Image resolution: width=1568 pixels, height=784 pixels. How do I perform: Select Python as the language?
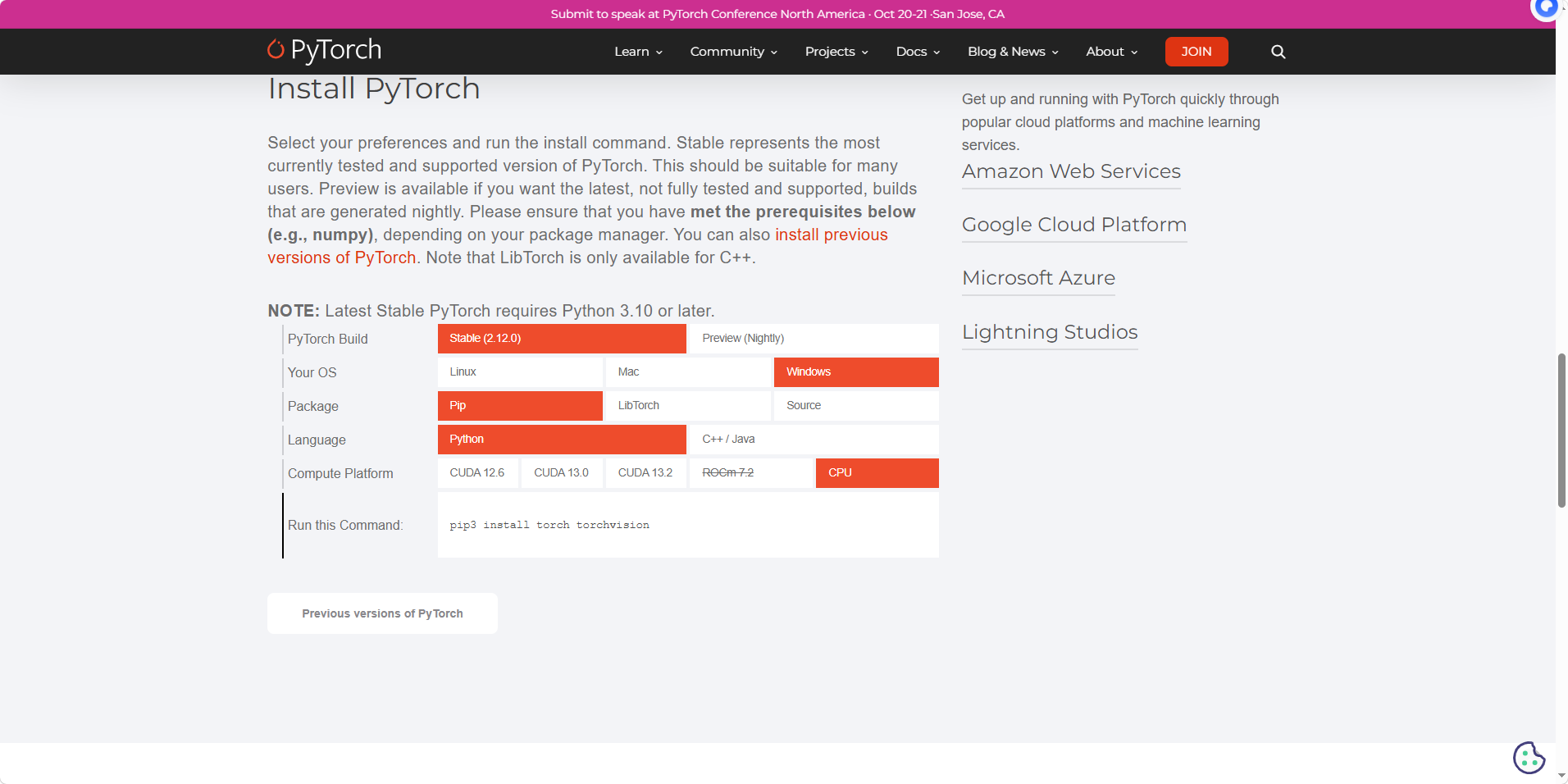[562, 440]
